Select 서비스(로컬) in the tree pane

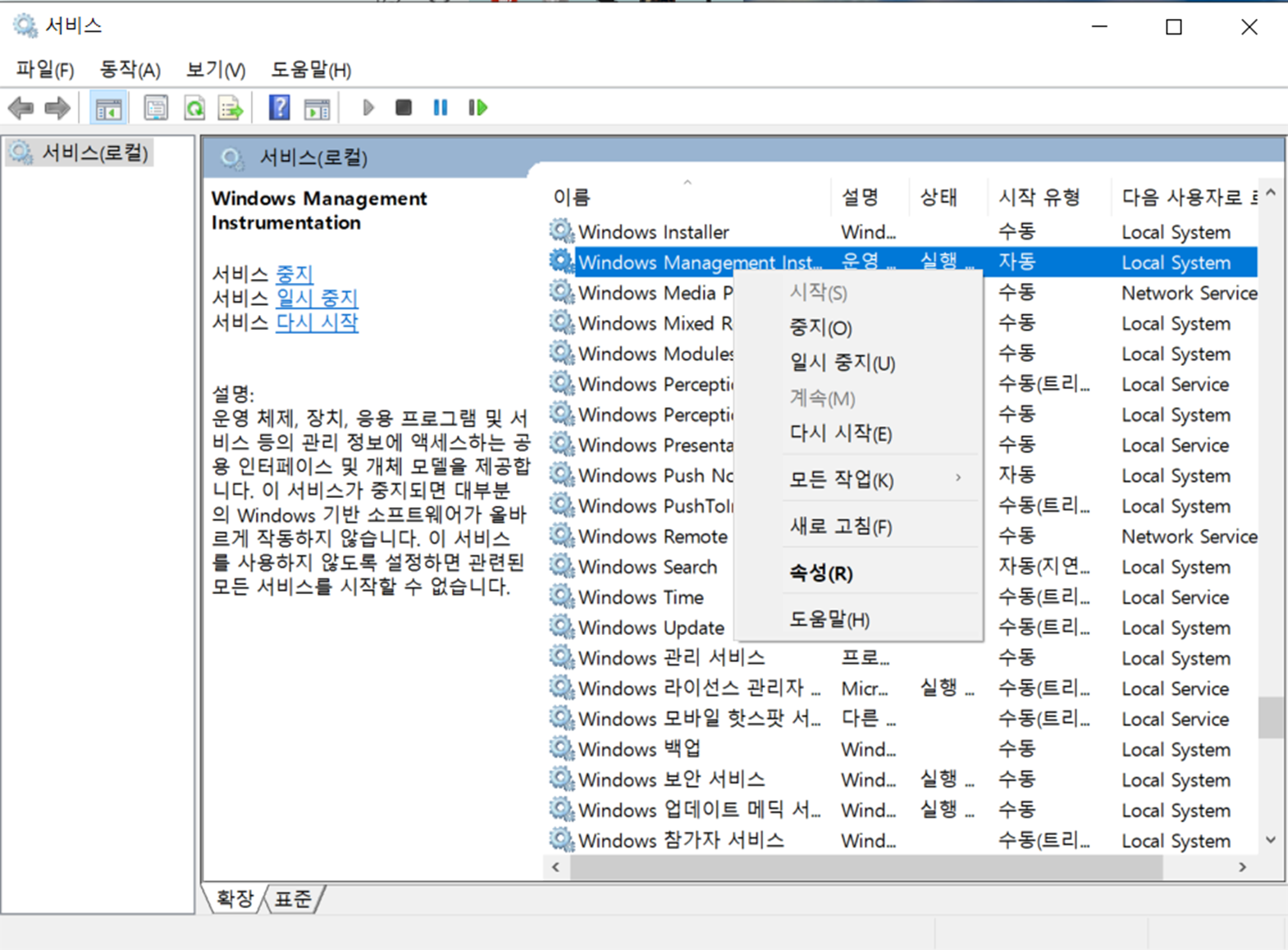coord(79,153)
